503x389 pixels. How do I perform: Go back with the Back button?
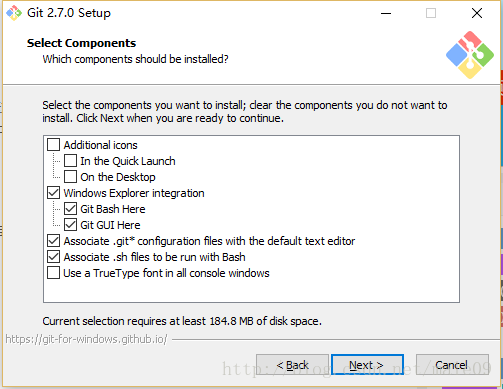(x=292, y=365)
